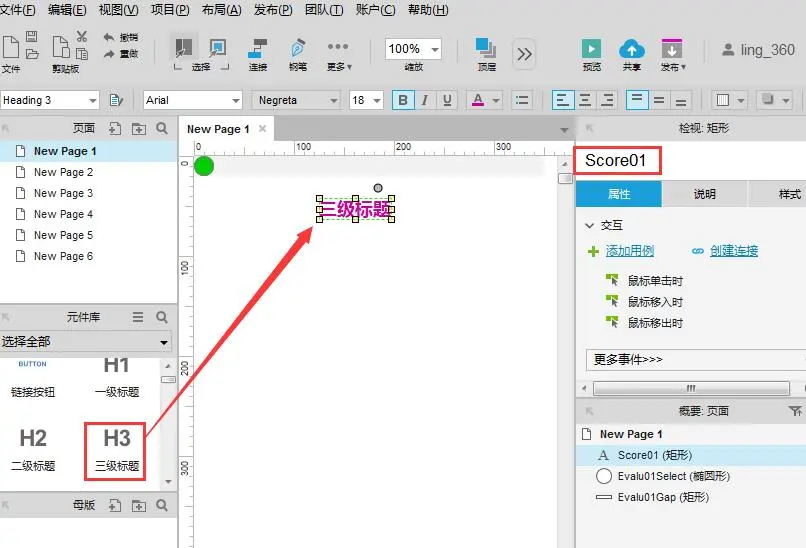Click the Add Case link
The height and width of the screenshot is (548, 806).
(x=630, y=251)
